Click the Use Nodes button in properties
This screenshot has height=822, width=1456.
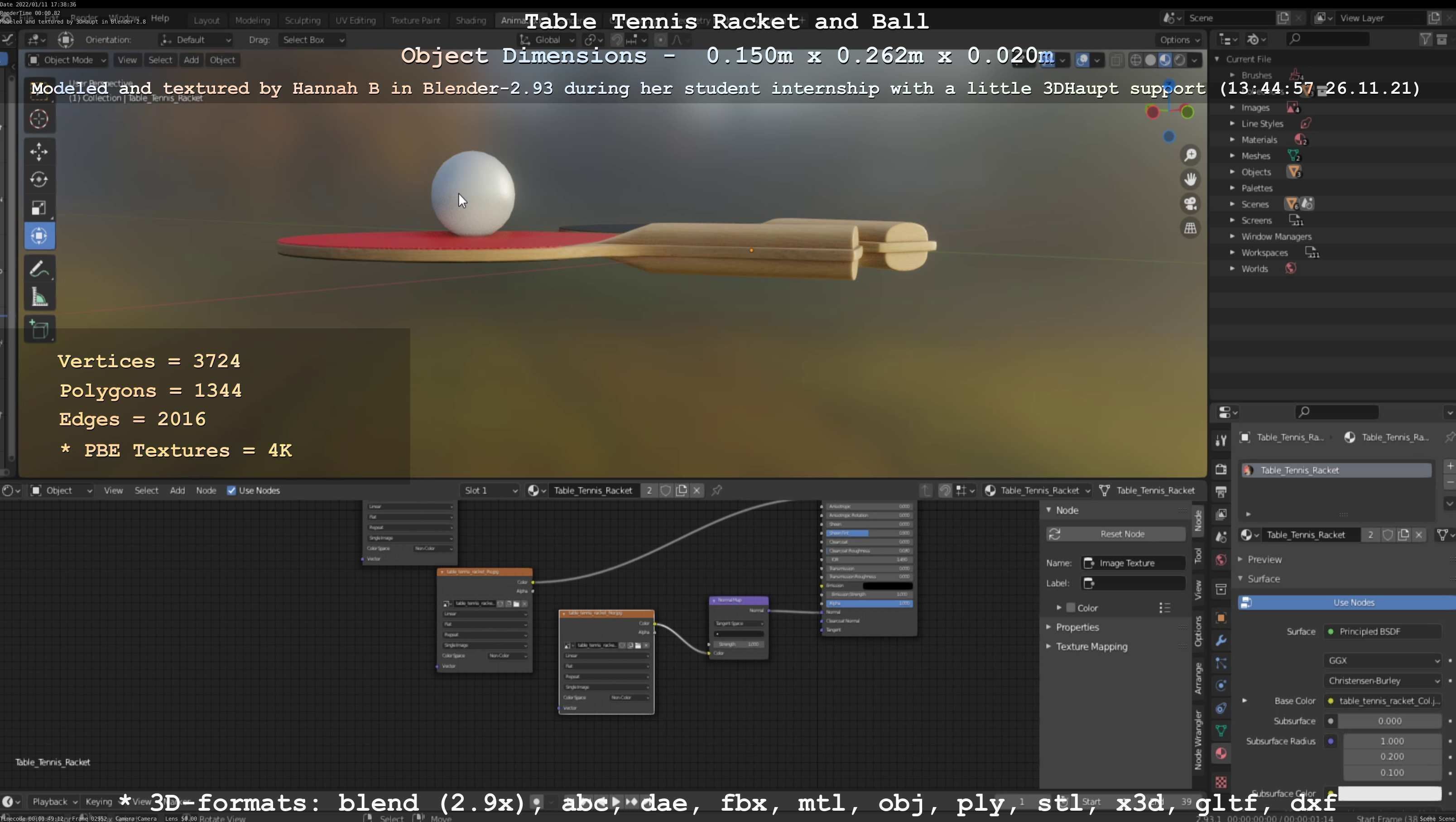click(x=1347, y=602)
